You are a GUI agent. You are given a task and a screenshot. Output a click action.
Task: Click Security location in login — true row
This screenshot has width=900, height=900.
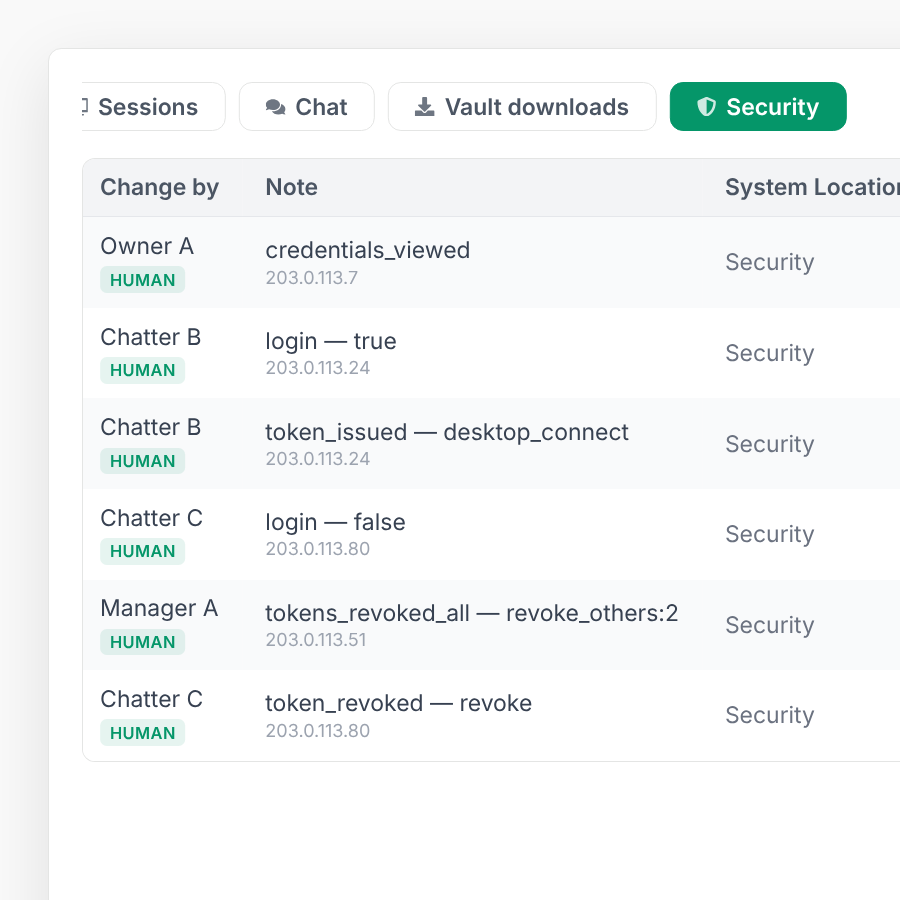coord(770,353)
